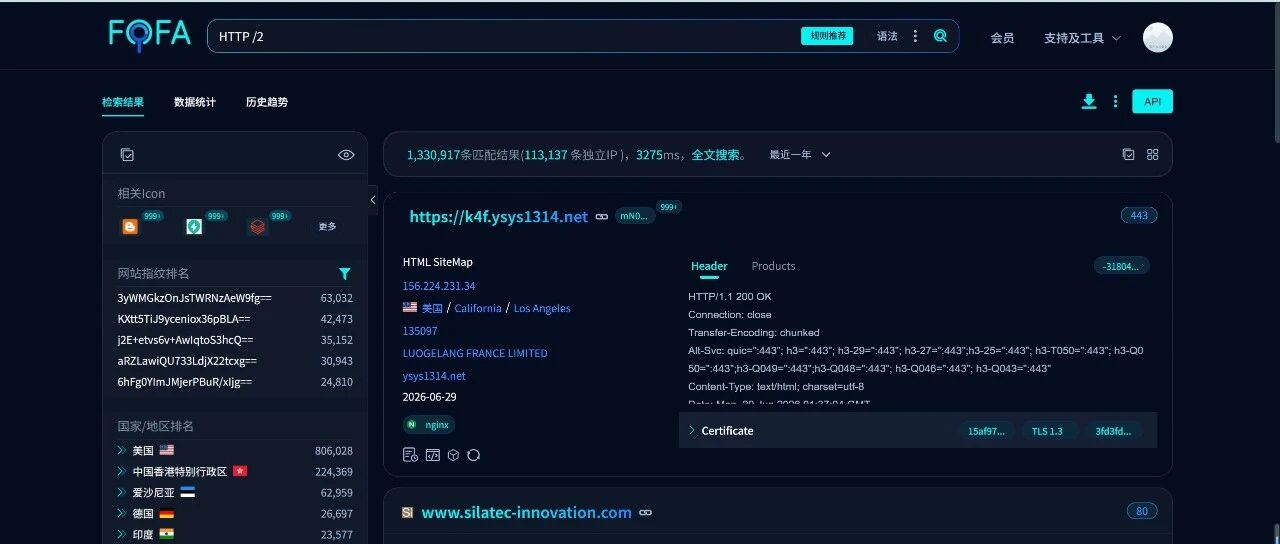1280x544 pixels.
Task: Select the orange Blogger related icon
Action: point(130,227)
